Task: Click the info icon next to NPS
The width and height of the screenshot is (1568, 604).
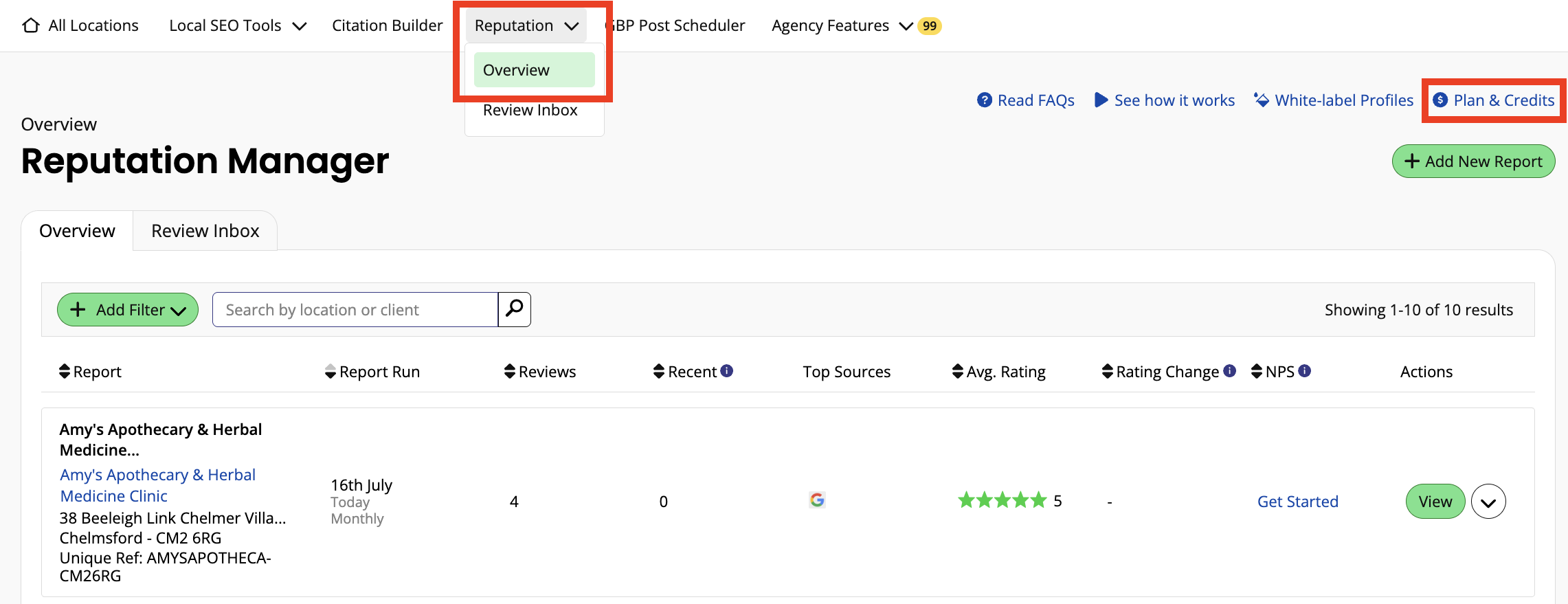Action: pos(1304,371)
